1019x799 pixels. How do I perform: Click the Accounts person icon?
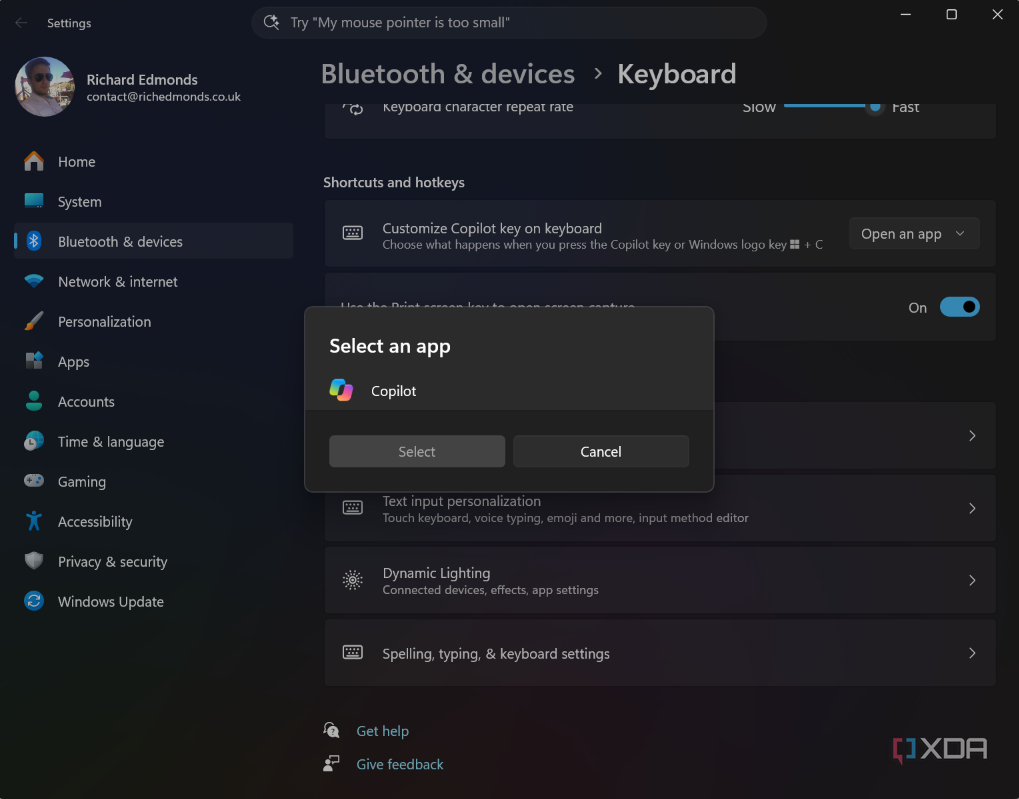tap(34, 401)
